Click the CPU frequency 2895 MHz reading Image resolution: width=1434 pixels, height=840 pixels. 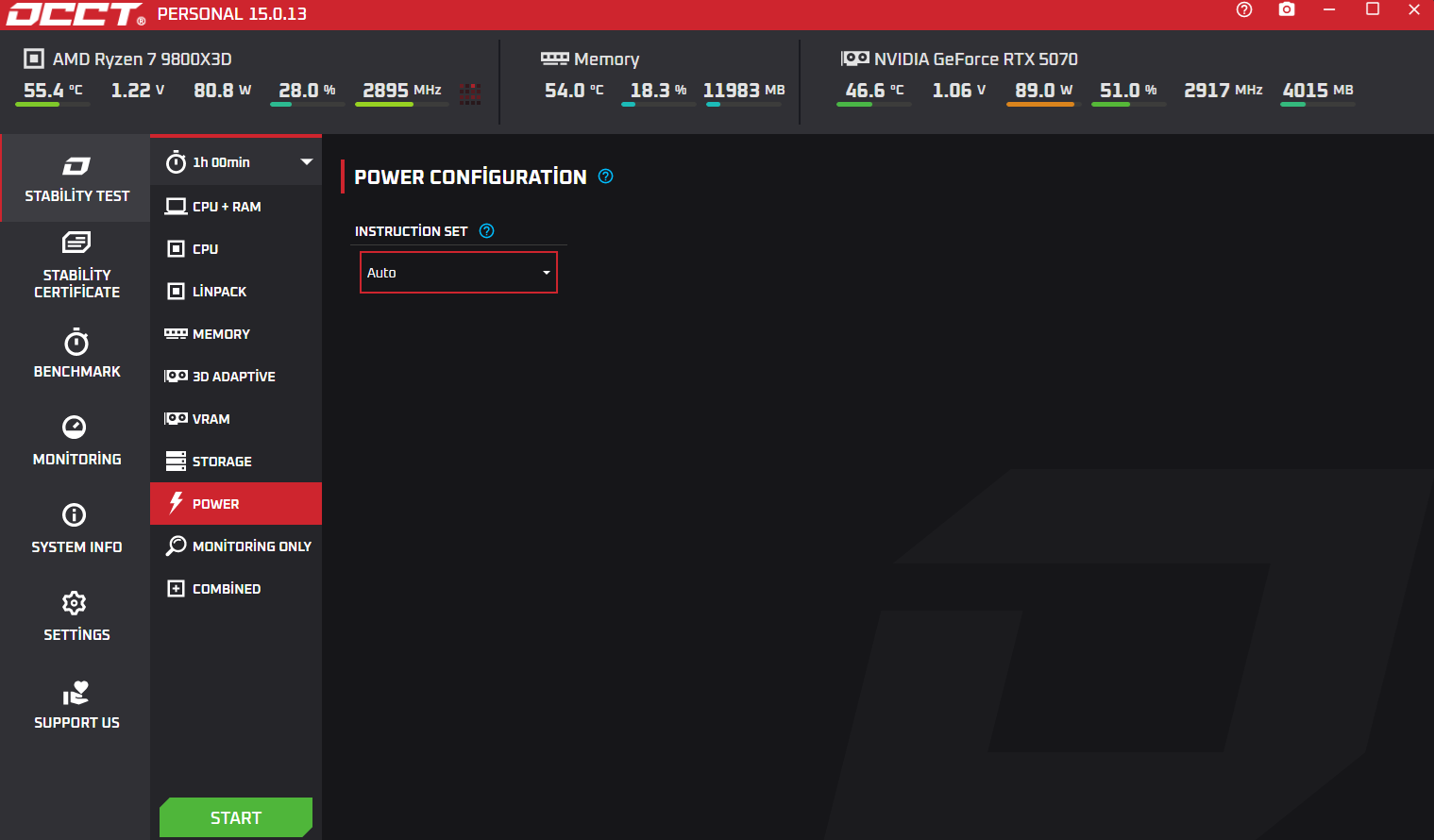coord(402,91)
